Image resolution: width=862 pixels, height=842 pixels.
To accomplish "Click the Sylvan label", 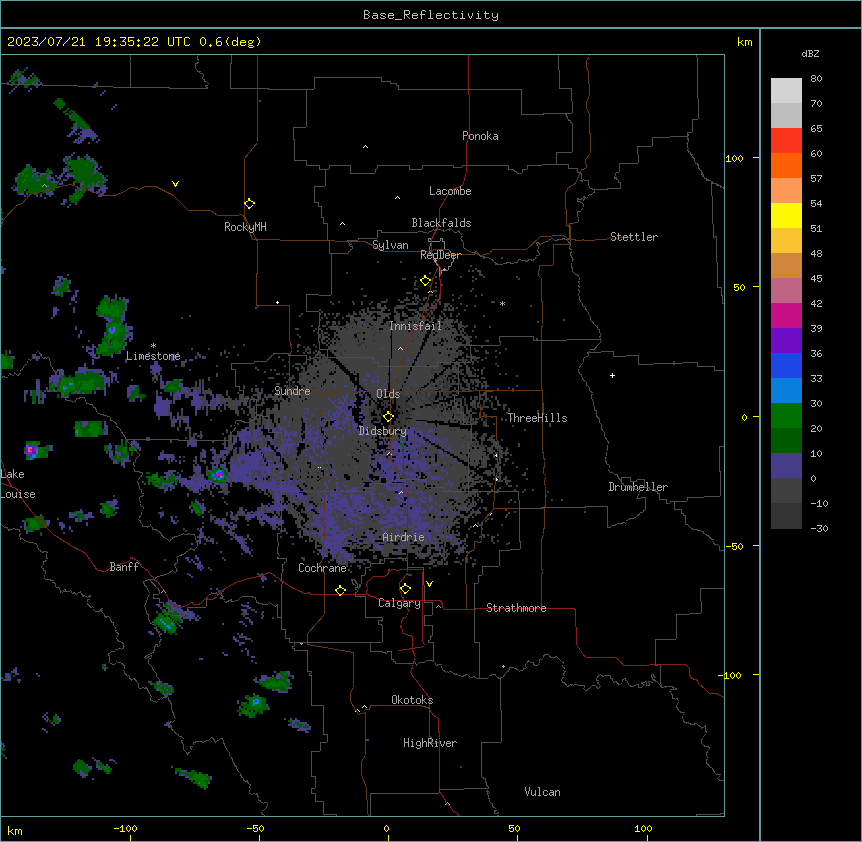I will click(390, 245).
